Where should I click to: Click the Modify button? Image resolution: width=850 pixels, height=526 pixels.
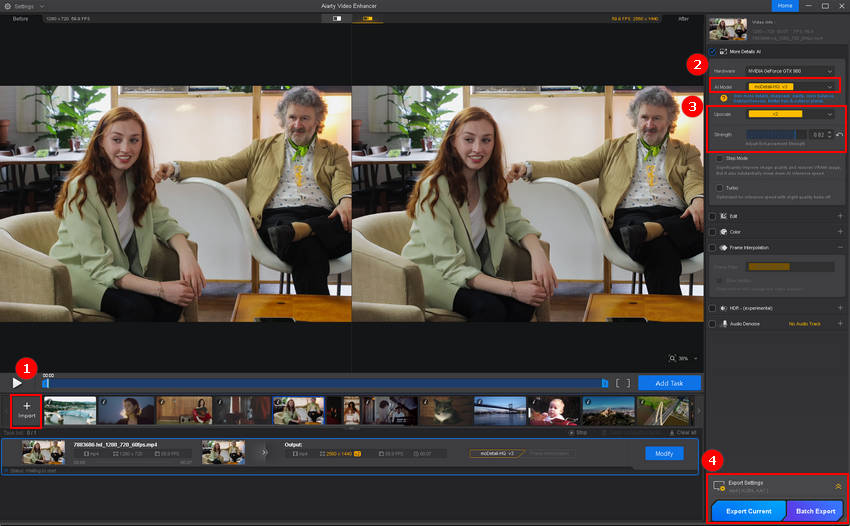664,453
